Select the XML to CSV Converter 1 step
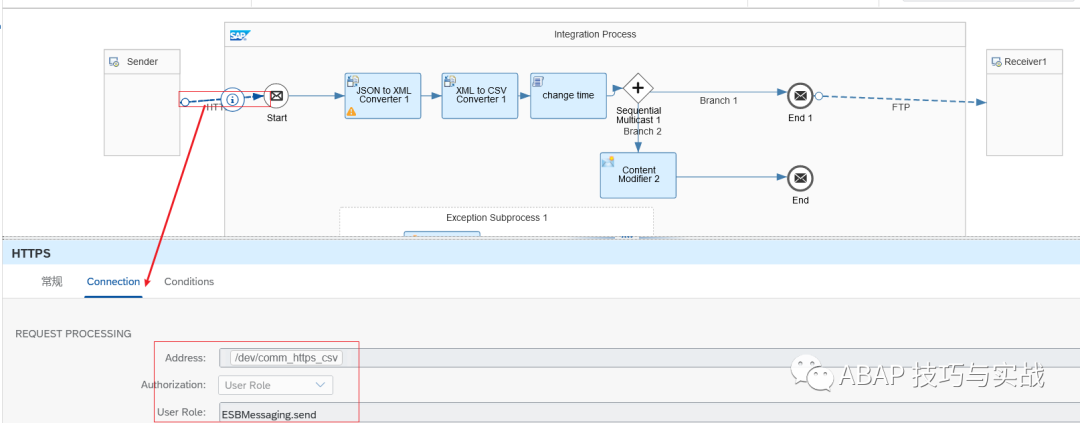 [474, 95]
